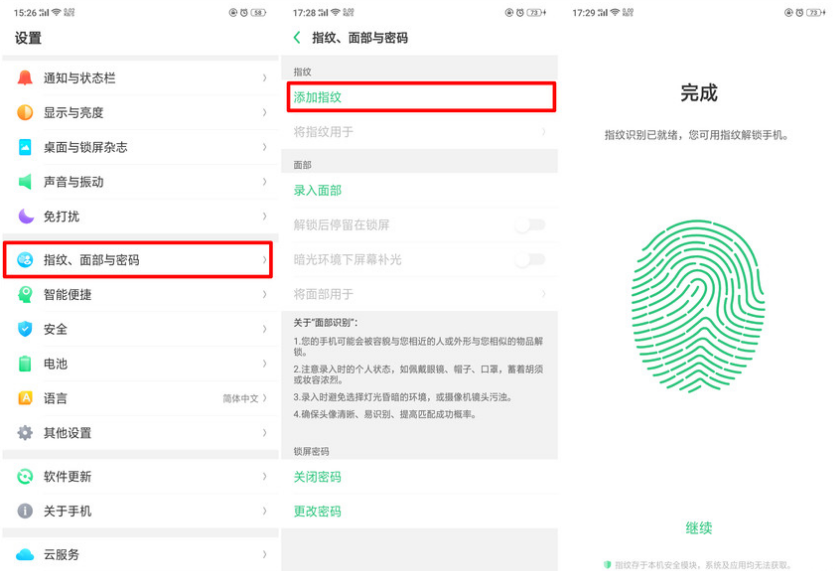Image resolution: width=835 pixels, height=571 pixels.
Task: Tap 关于"面部识别" notice heading
Action: (x=326, y=323)
